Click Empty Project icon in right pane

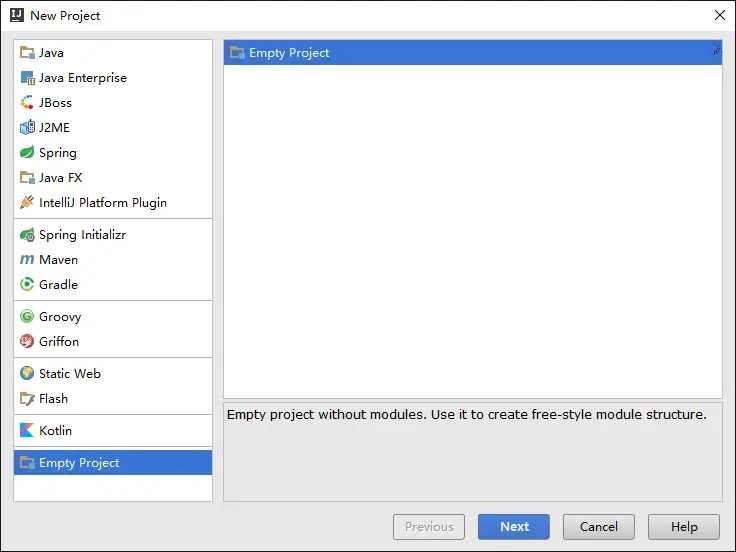(237, 53)
